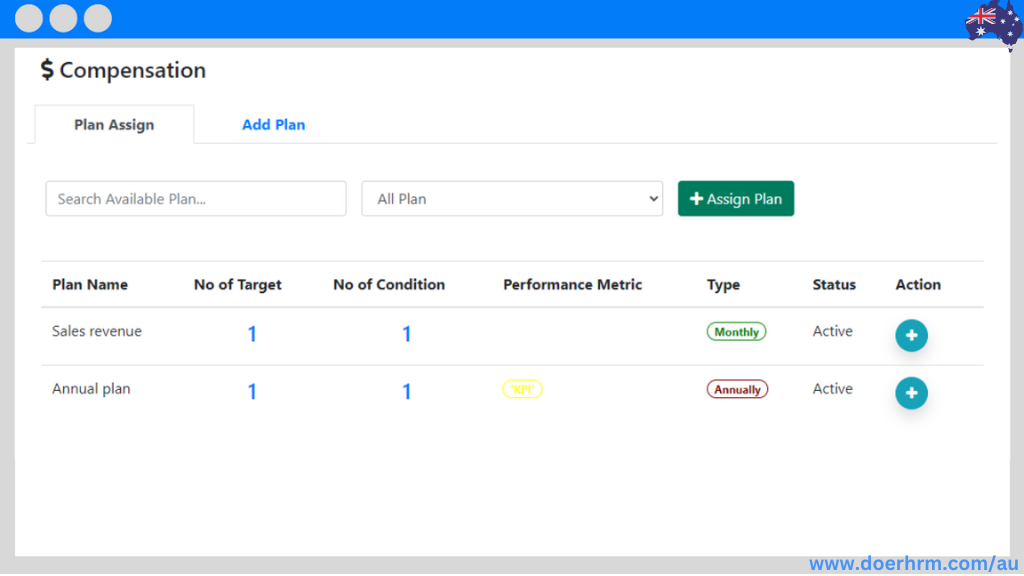Focus the Search Available Plan field
The image size is (1024, 576).
coord(196,199)
